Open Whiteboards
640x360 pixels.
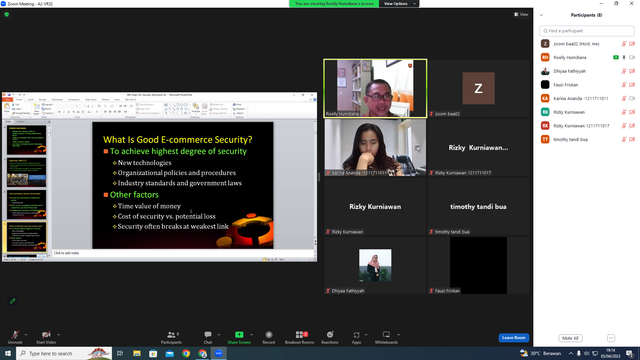click(386, 337)
